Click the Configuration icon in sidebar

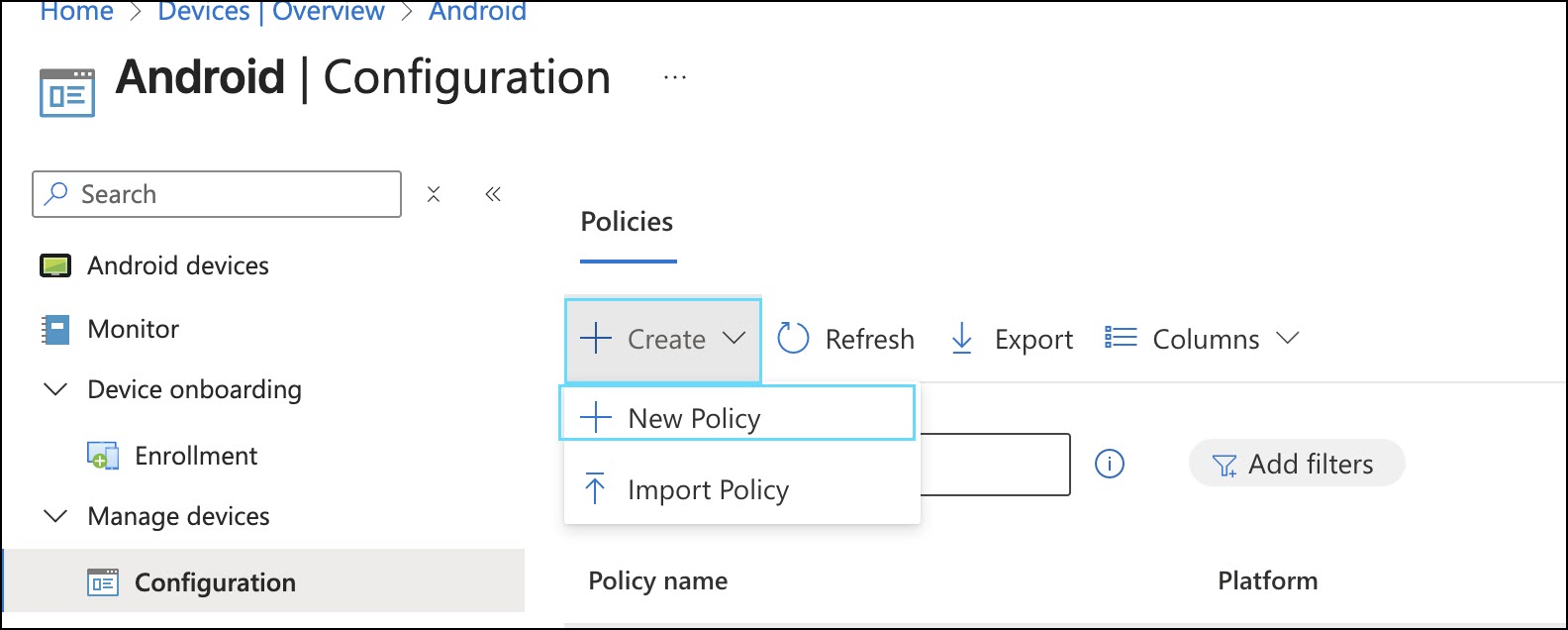pos(103,582)
